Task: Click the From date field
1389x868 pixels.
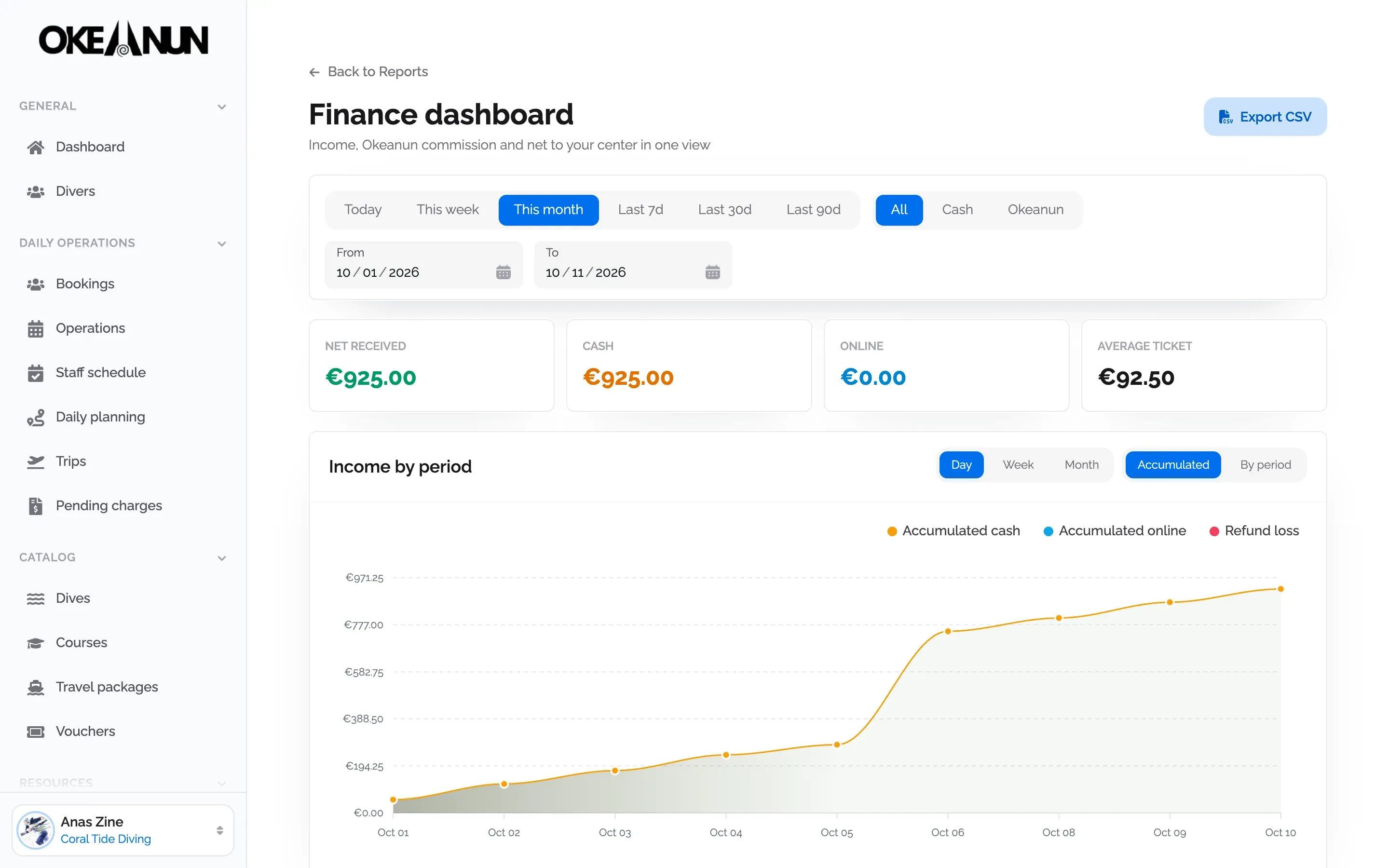Action: [423, 265]
